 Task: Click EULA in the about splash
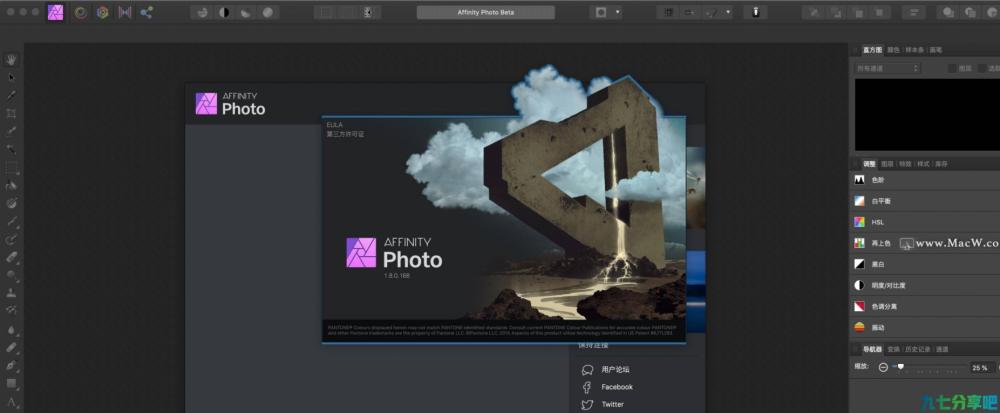(x=334, y=125)
